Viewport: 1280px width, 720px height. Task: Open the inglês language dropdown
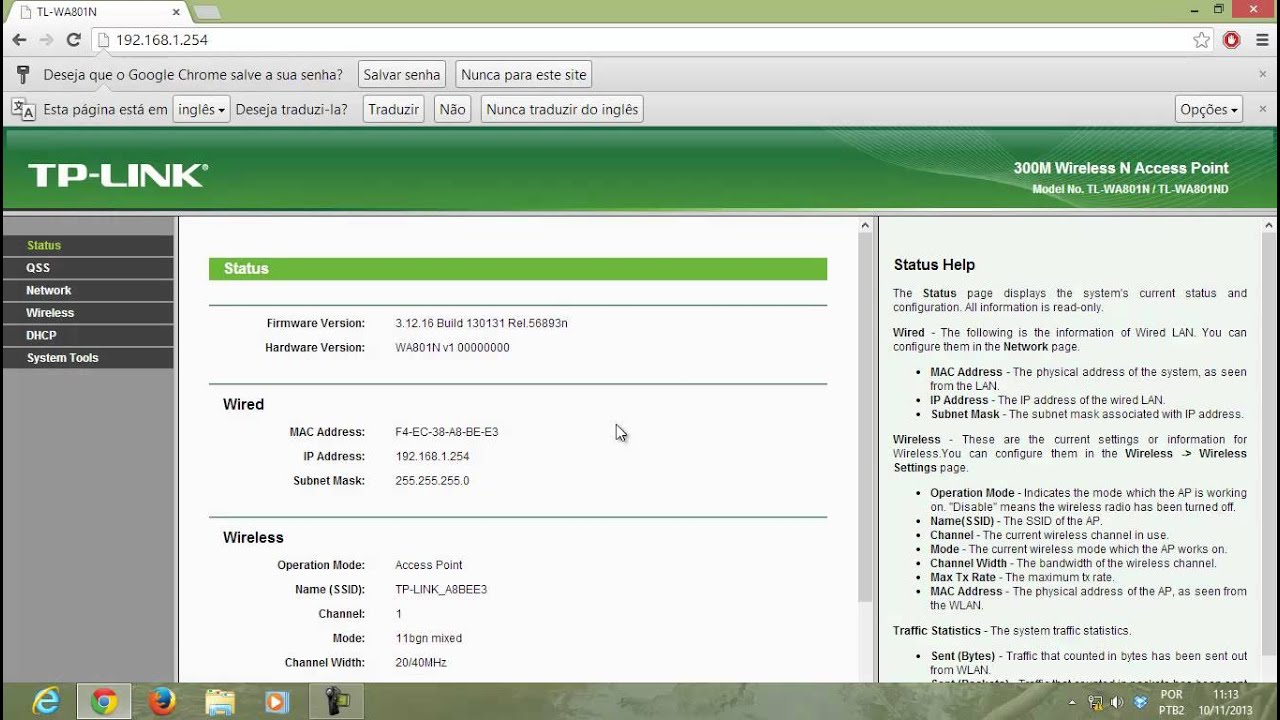pyautogui.click(x=201, y=109)
